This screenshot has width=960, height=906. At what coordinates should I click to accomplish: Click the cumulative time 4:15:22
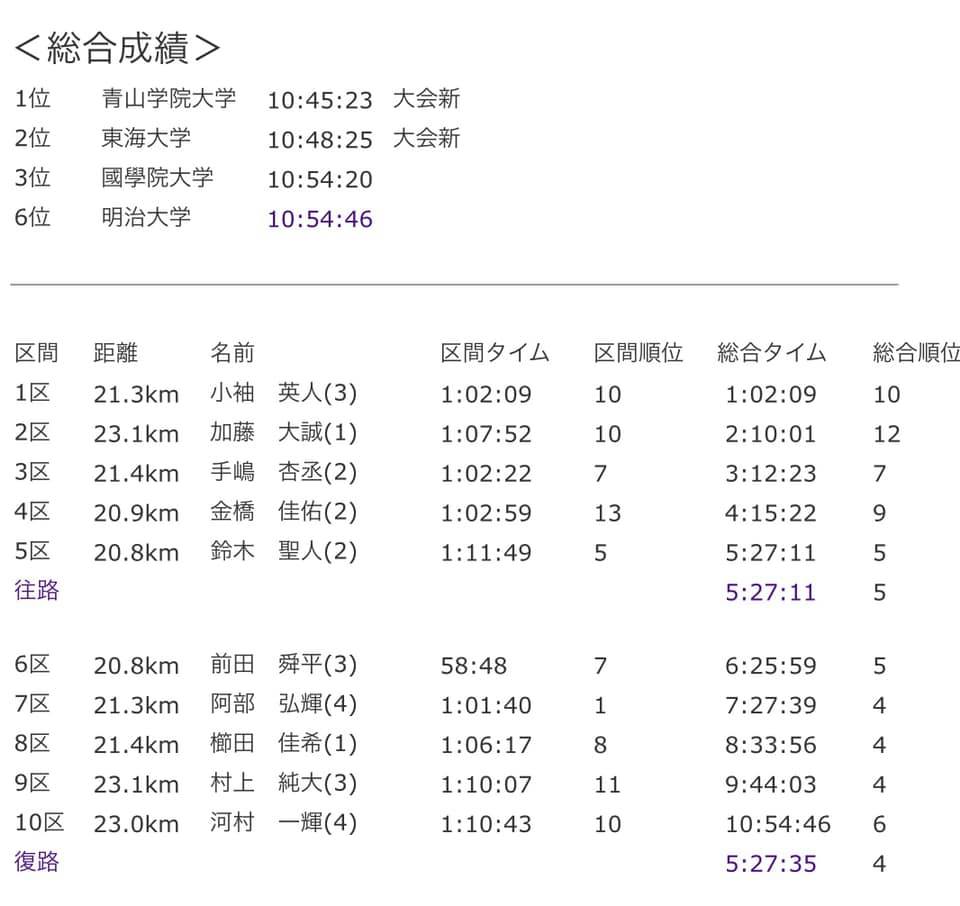click(x=770, y=514)
